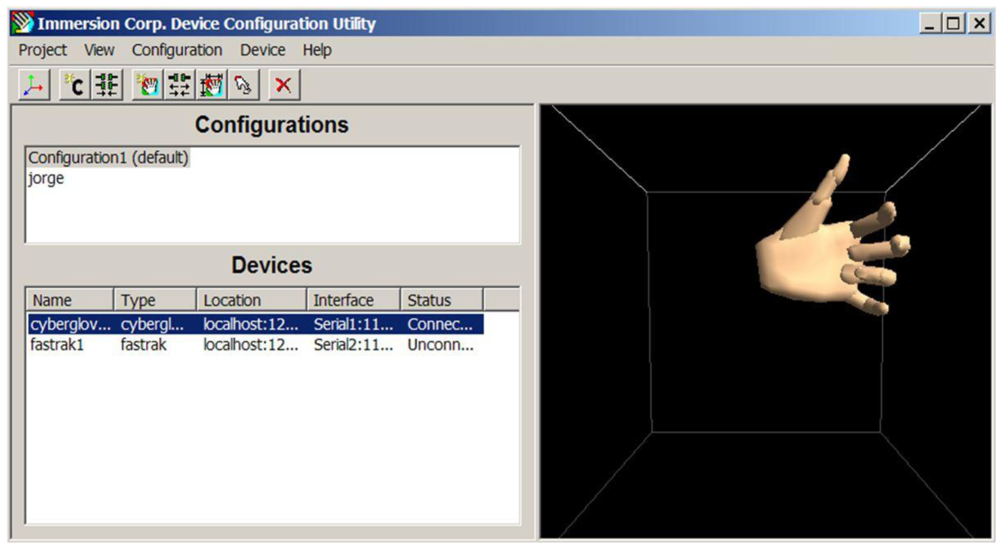Click the new device hand icon
1000x552 pixels.
point(148,85)
